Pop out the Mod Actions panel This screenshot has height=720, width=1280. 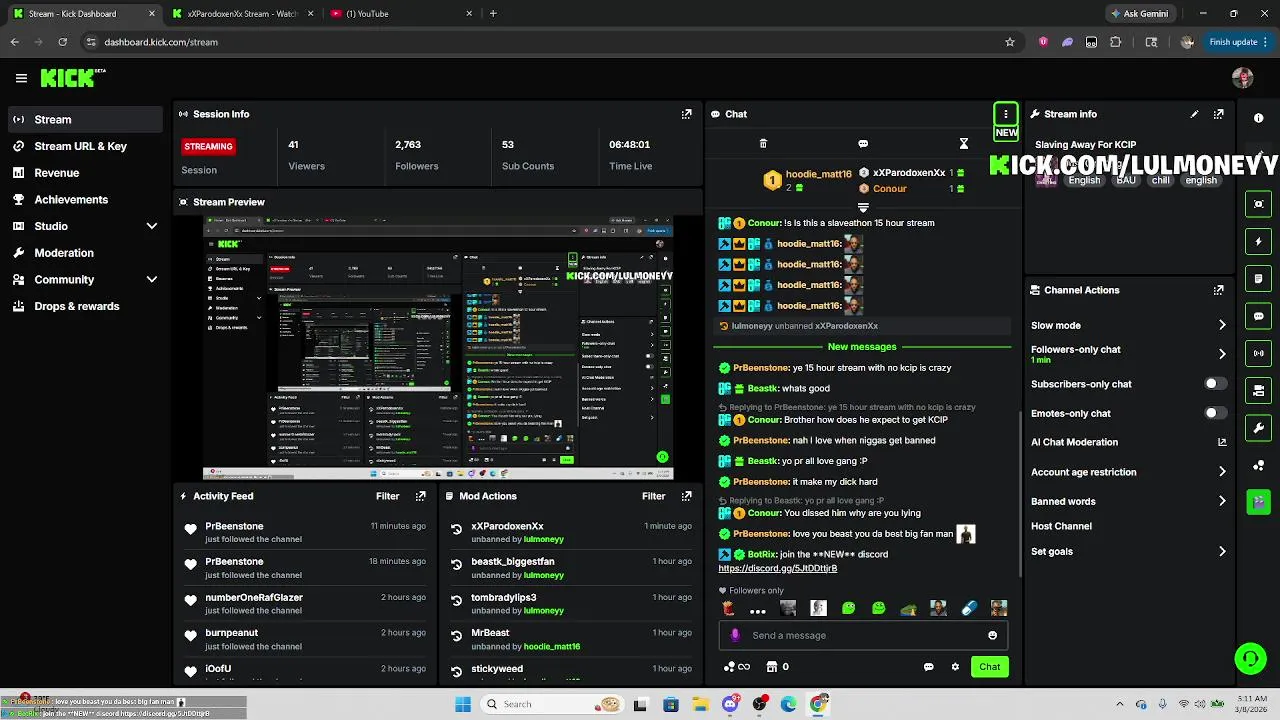pyautogui.click(x=686, y=496)
